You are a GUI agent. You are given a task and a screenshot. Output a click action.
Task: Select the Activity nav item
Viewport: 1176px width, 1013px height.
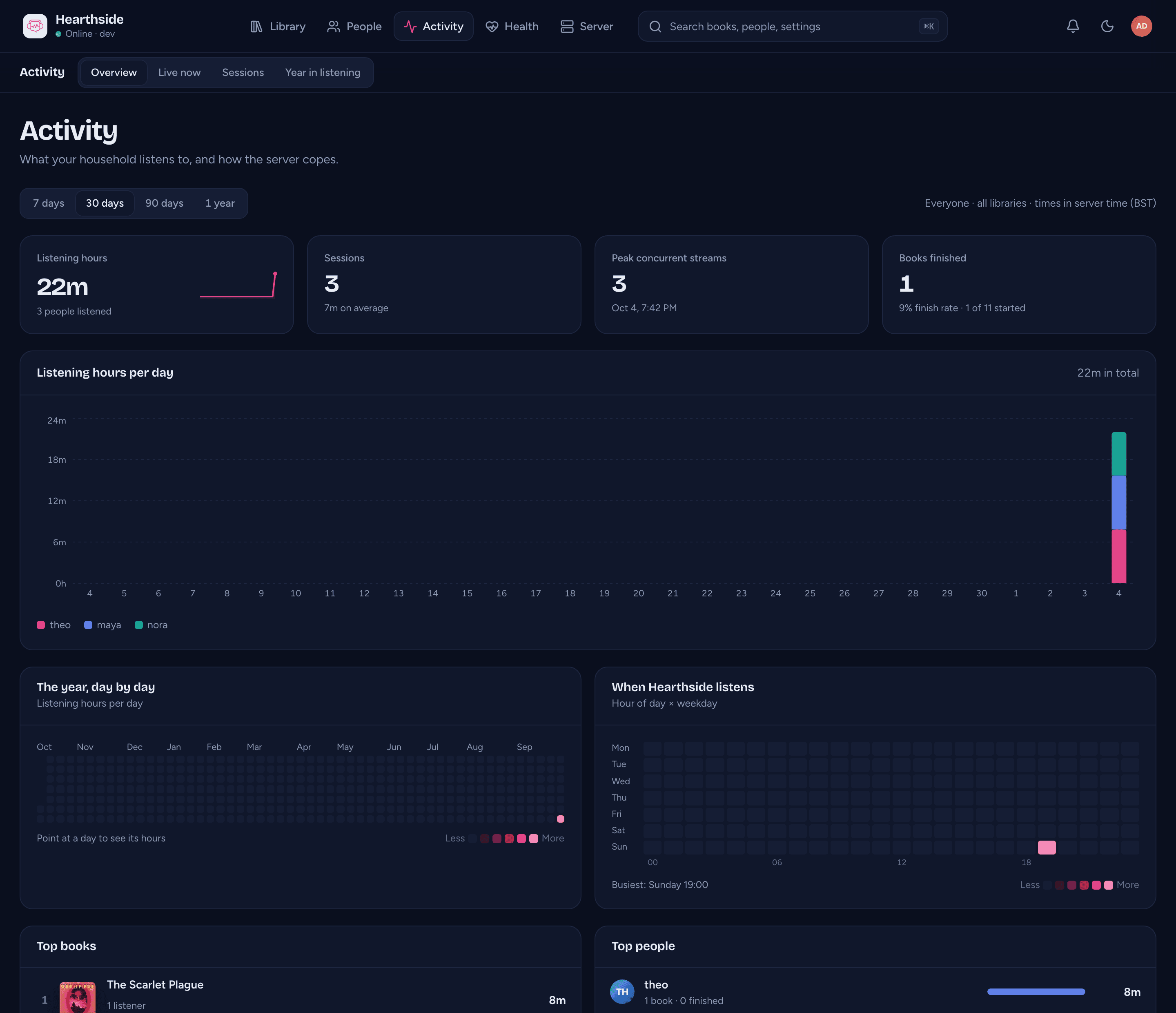click(x=434, y=26)
